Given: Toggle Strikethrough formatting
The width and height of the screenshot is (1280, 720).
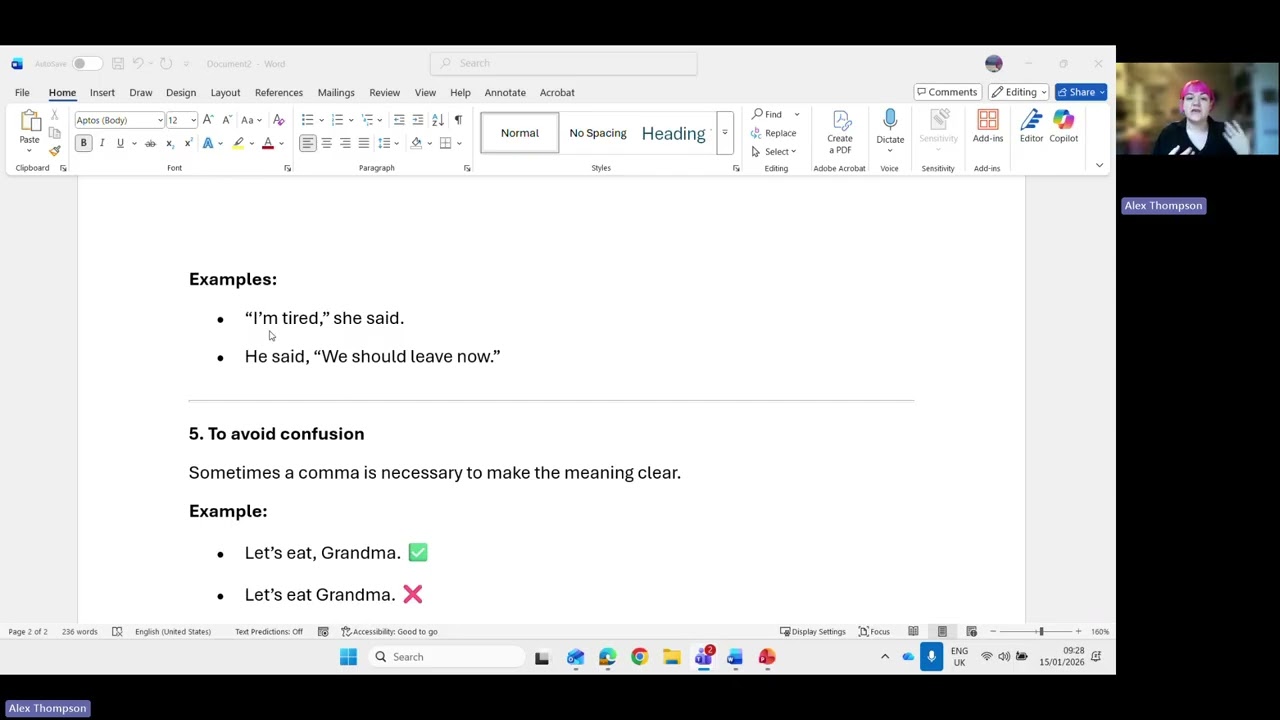Looking at the screenshot, I should tap(150, 143).
